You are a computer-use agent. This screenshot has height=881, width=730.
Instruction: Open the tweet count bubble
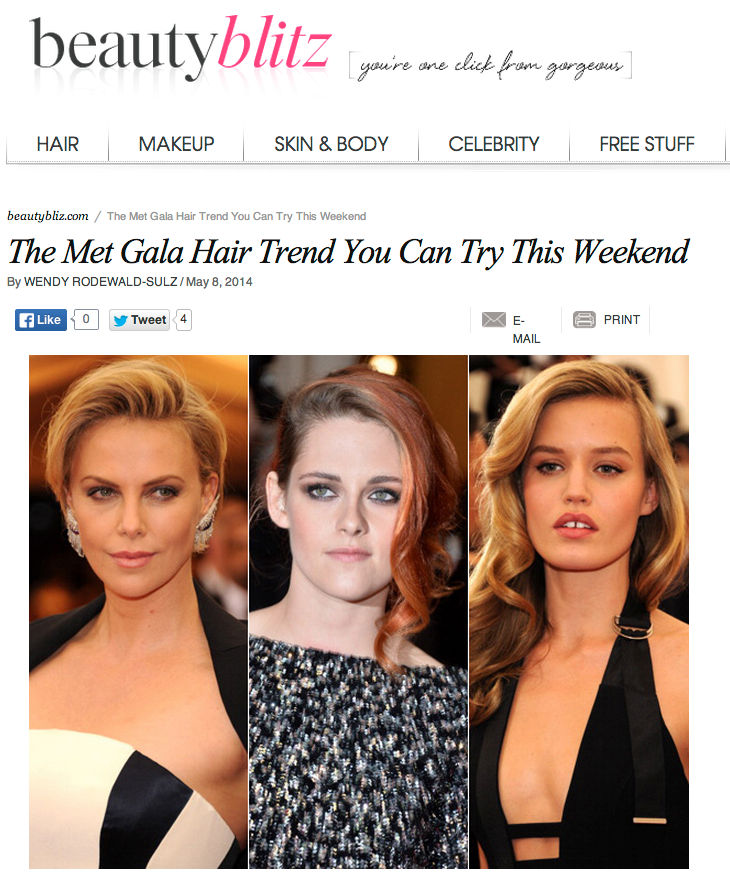pyautogui.click(x=183, y=319)
